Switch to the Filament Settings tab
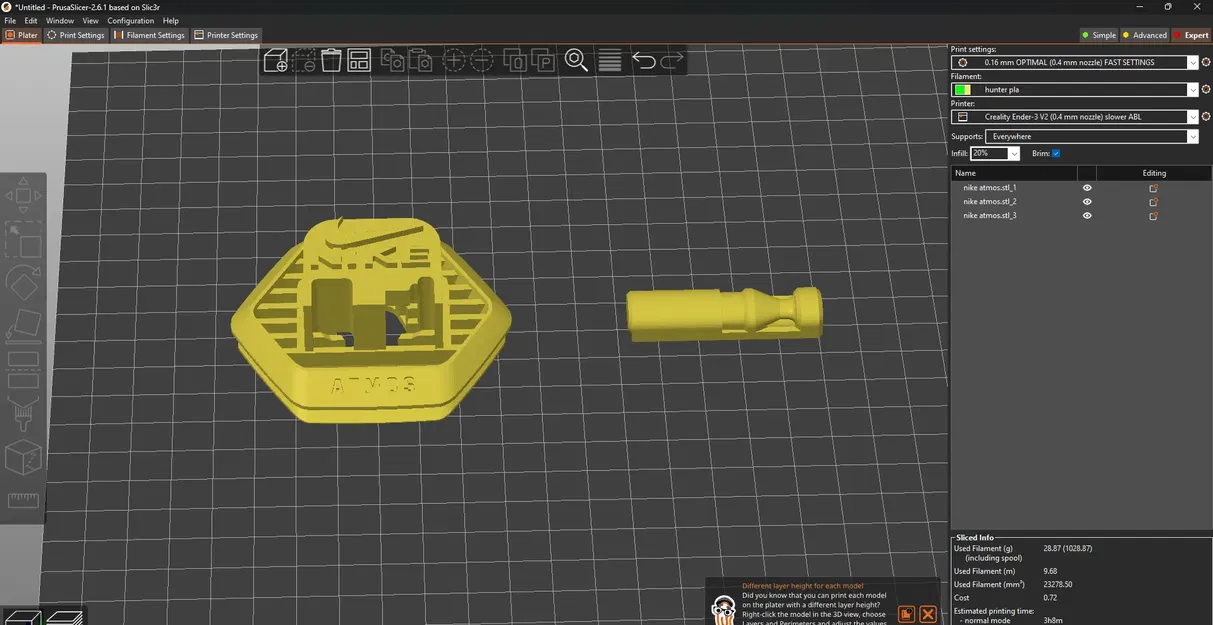Screen dimensions: 1213x625 (149, 35)
